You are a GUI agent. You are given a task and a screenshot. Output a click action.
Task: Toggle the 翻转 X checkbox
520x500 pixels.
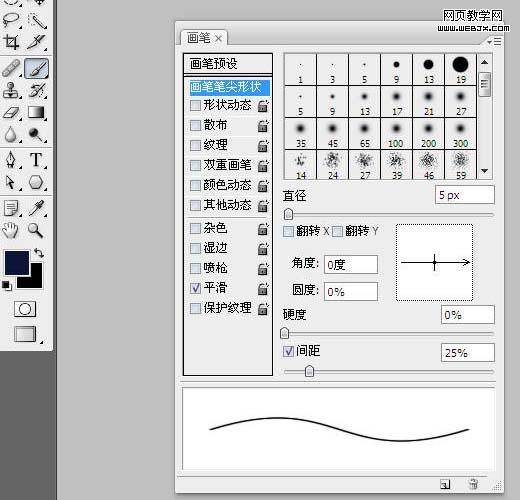tap(288, 231)
